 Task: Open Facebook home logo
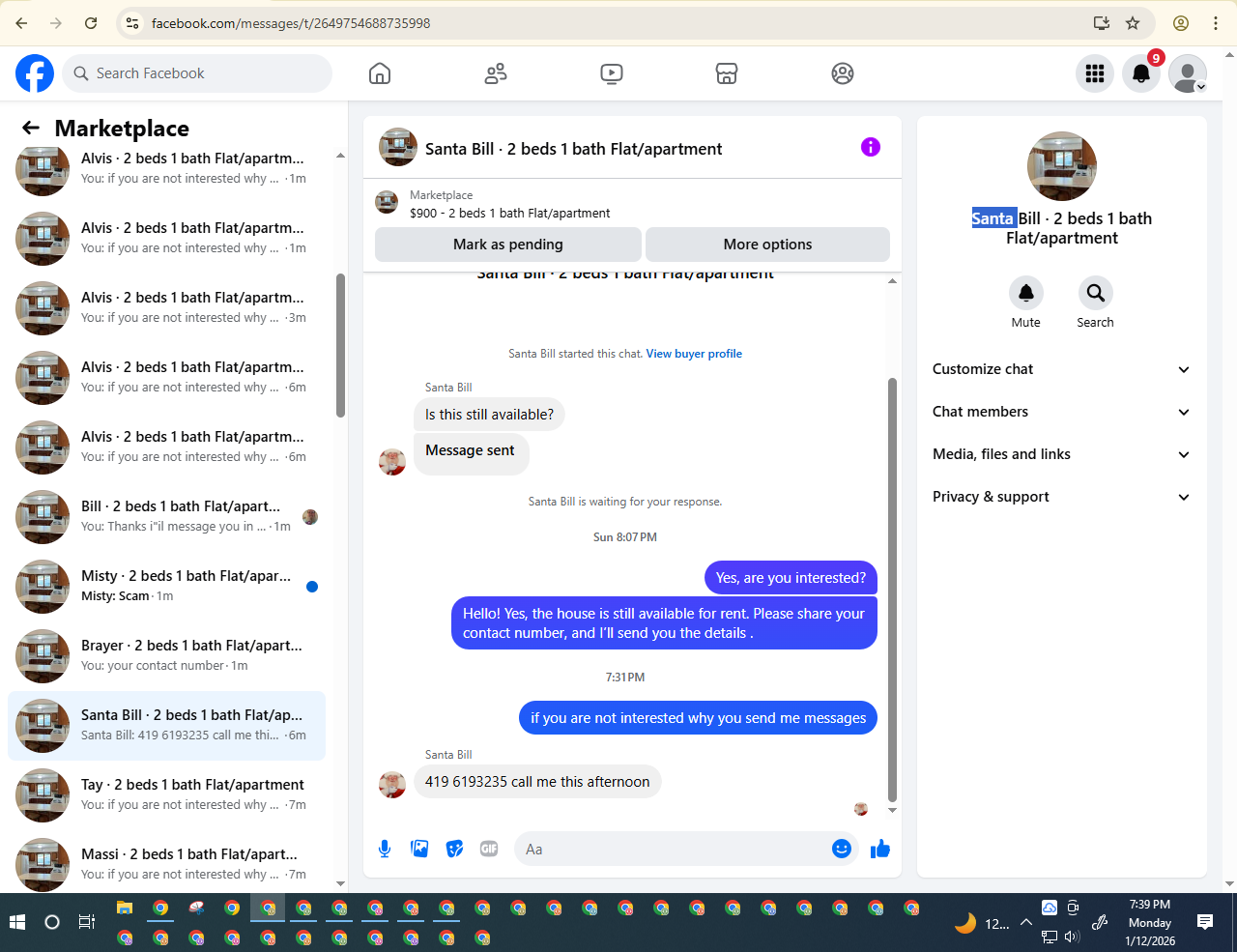click(35, 73)
